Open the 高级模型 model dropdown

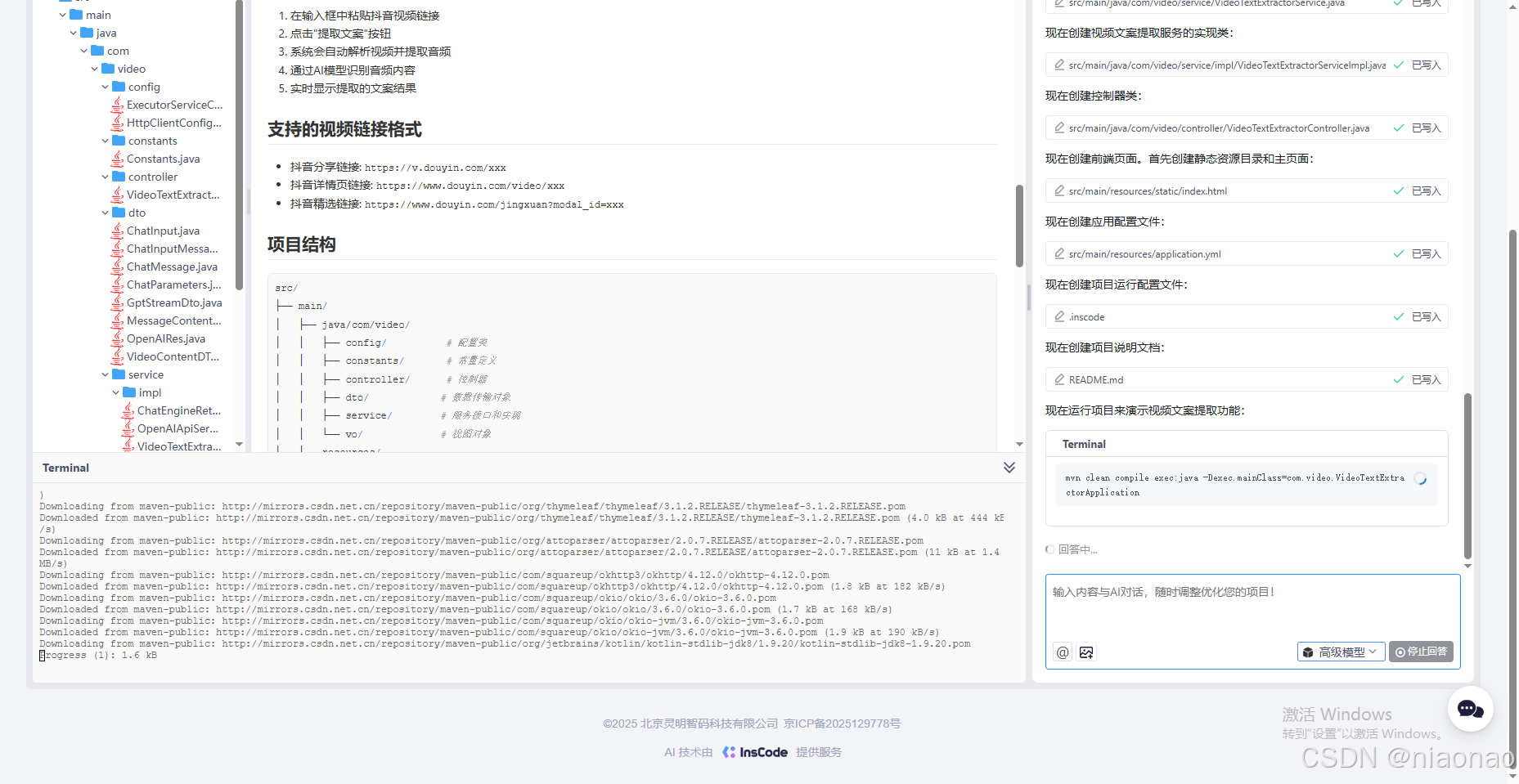click(x=1341, y=652)
